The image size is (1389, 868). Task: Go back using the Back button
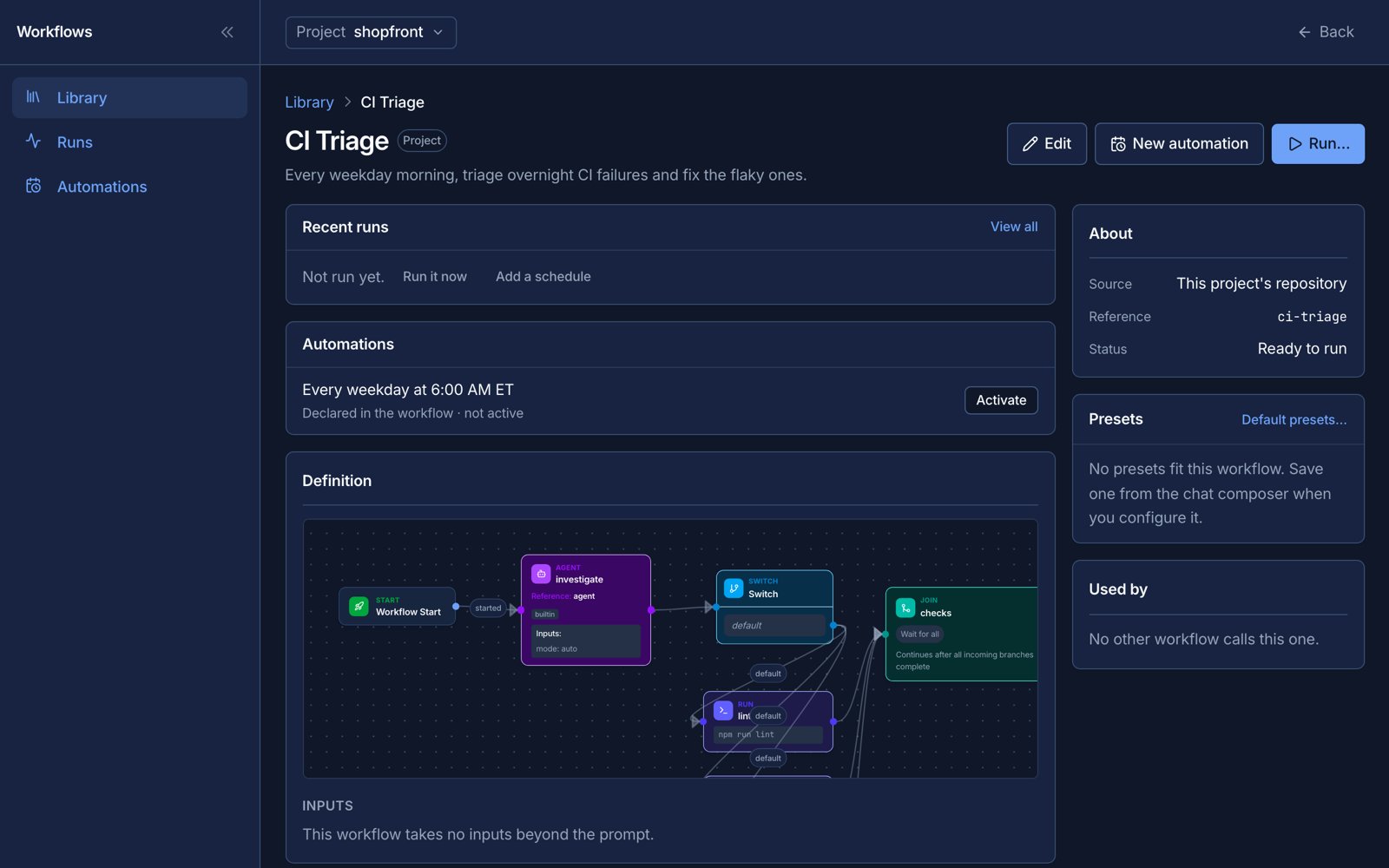(1326, 32)
